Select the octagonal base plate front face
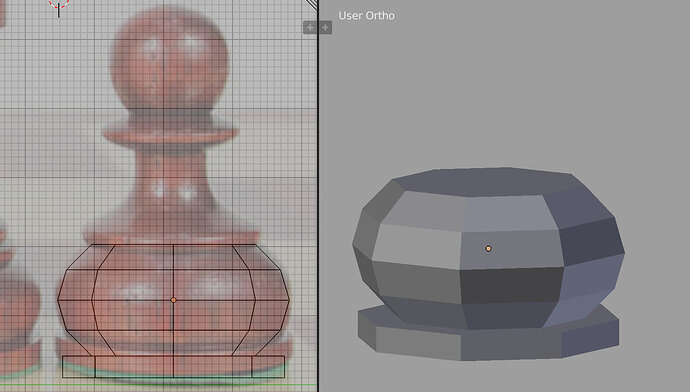 (x=510, y=346)
